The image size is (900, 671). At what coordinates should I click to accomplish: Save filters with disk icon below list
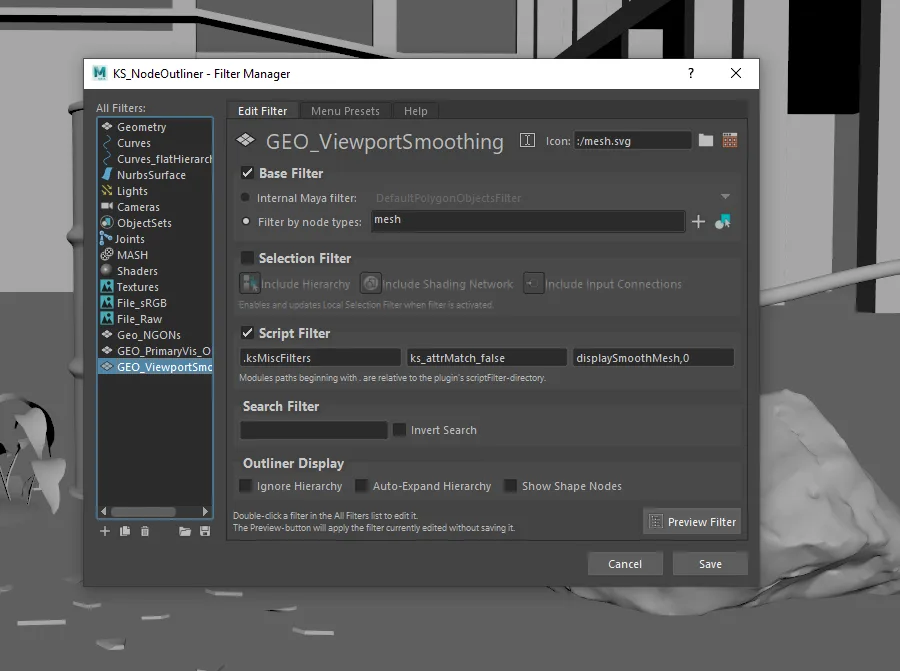[x=205, y=532]
